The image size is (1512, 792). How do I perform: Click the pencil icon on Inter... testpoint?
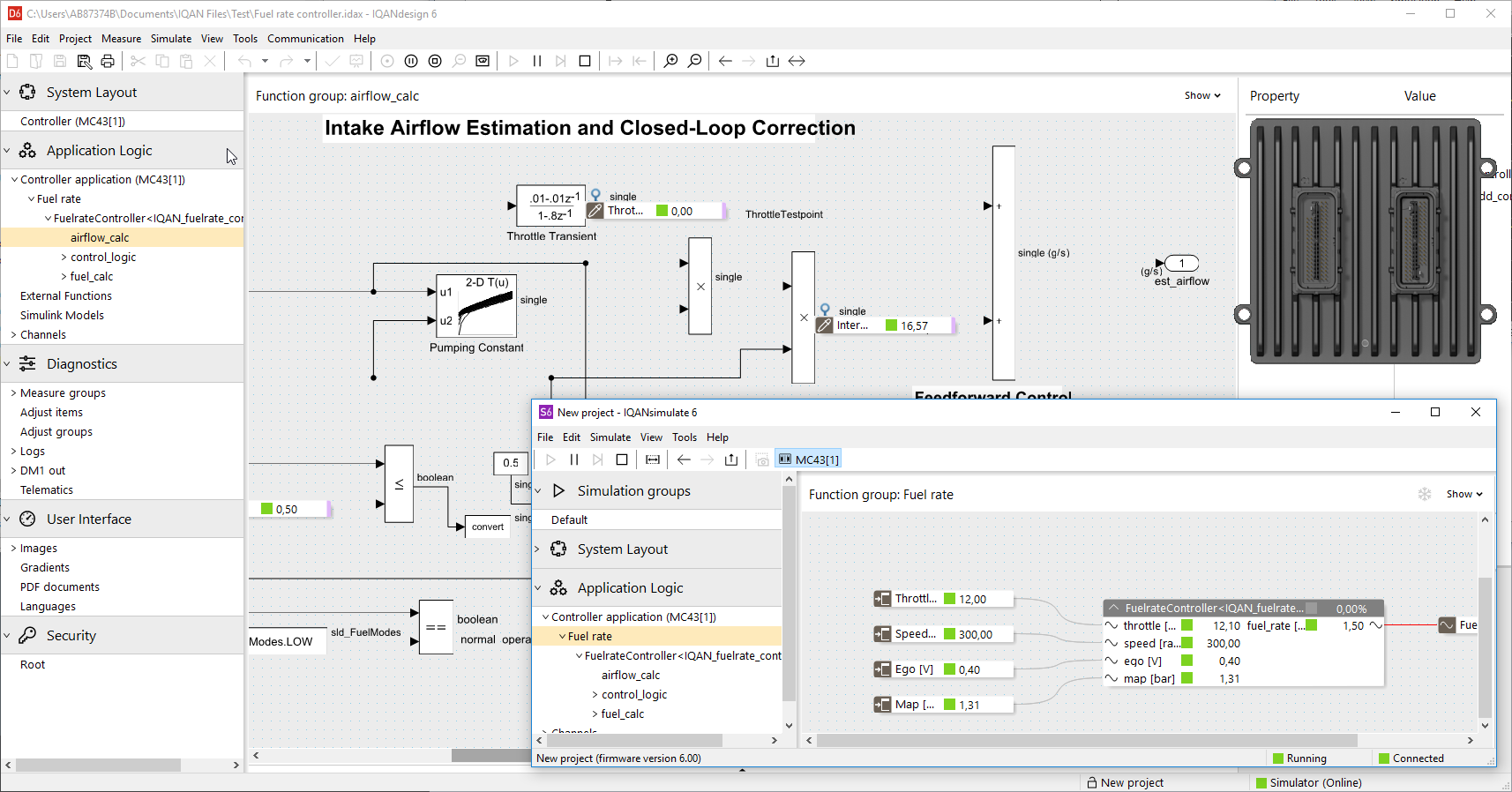(825, 325)
